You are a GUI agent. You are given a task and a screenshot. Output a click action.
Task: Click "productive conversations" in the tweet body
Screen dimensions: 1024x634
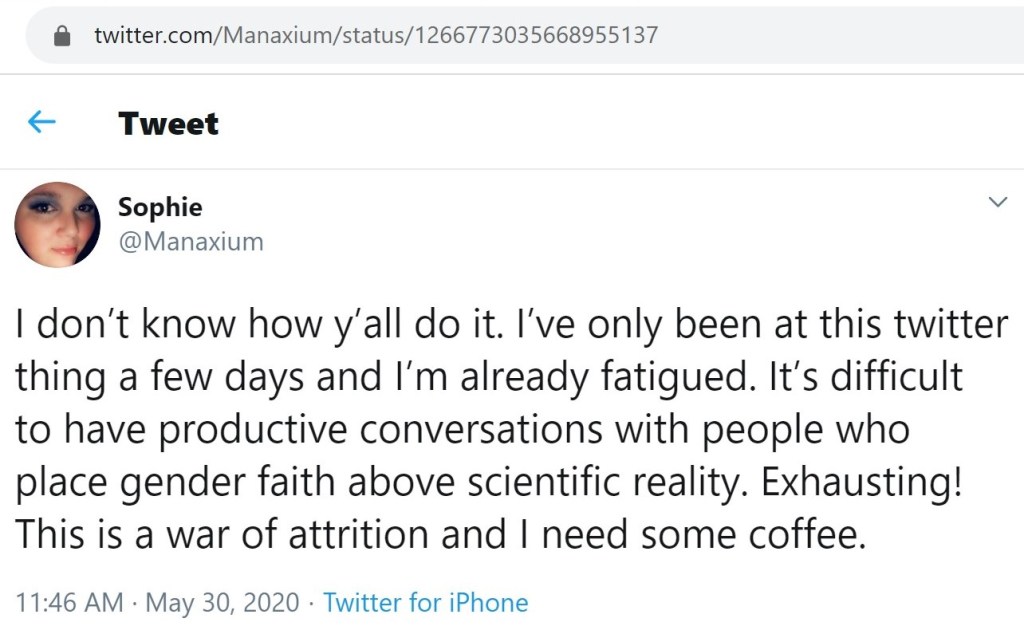(x=381, y=430)
